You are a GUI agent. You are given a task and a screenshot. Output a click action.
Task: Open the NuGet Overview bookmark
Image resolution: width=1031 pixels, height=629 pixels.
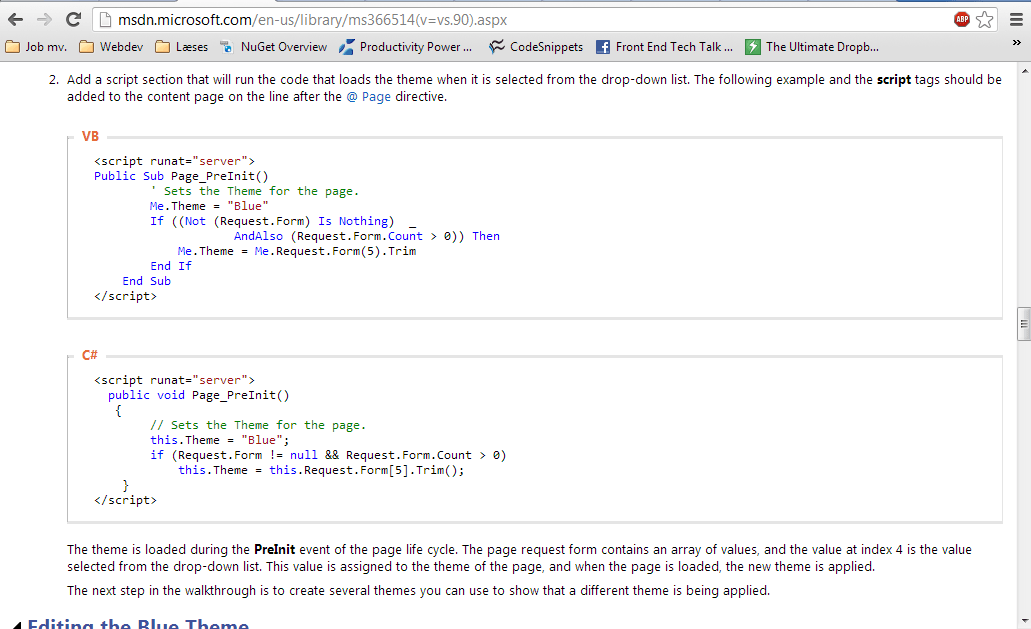coord(274,47)
